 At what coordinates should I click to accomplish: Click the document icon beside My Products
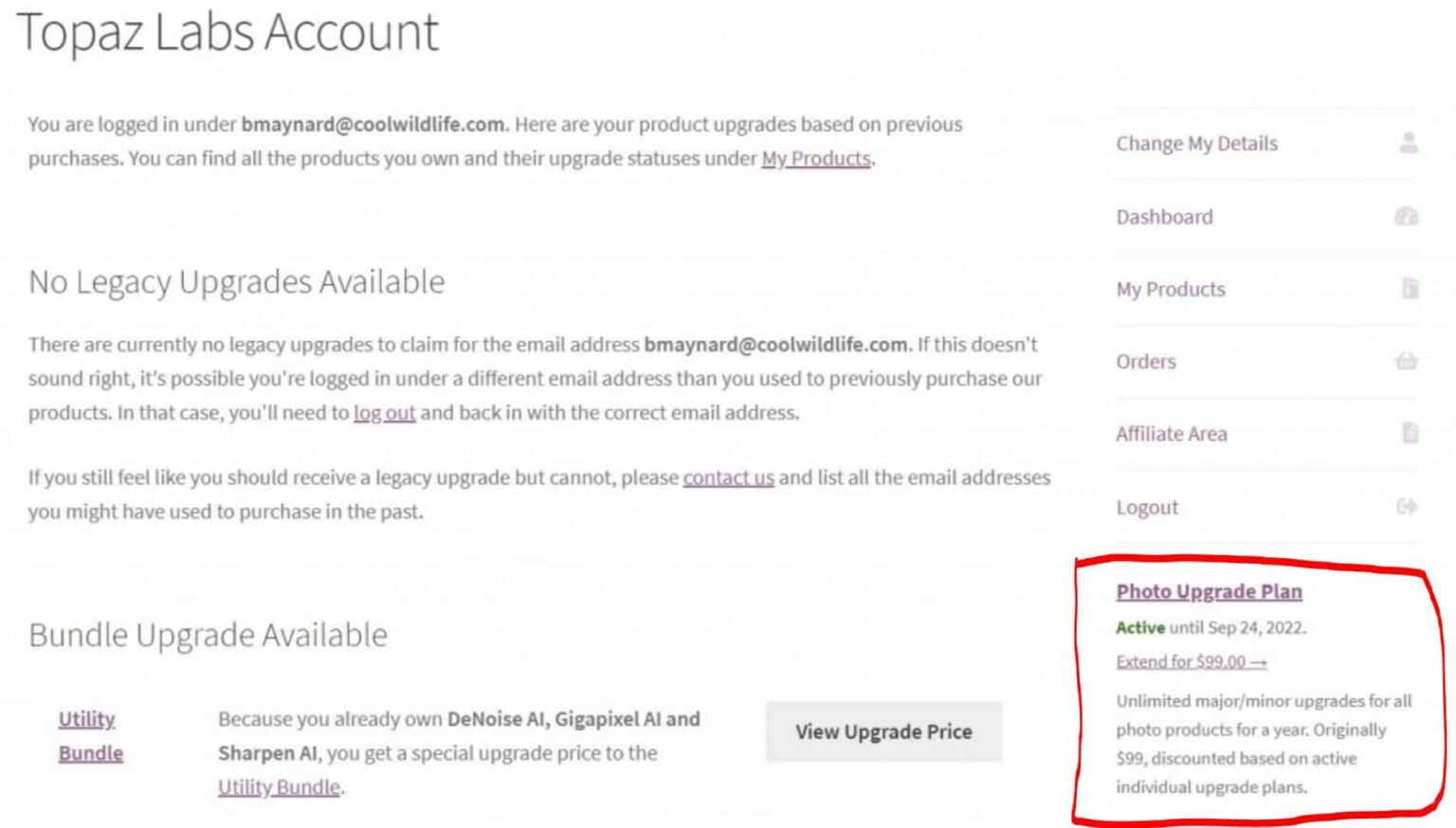click(x=1410, y=289)
